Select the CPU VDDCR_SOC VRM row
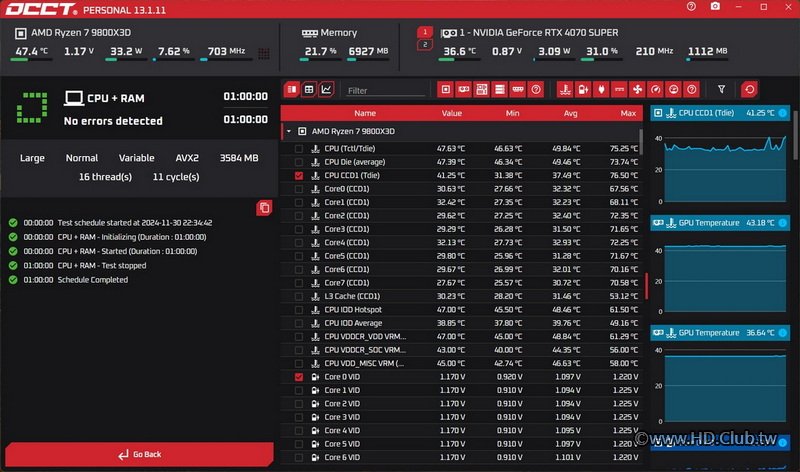This screenshot has height=472, width=800. [461, 350]
